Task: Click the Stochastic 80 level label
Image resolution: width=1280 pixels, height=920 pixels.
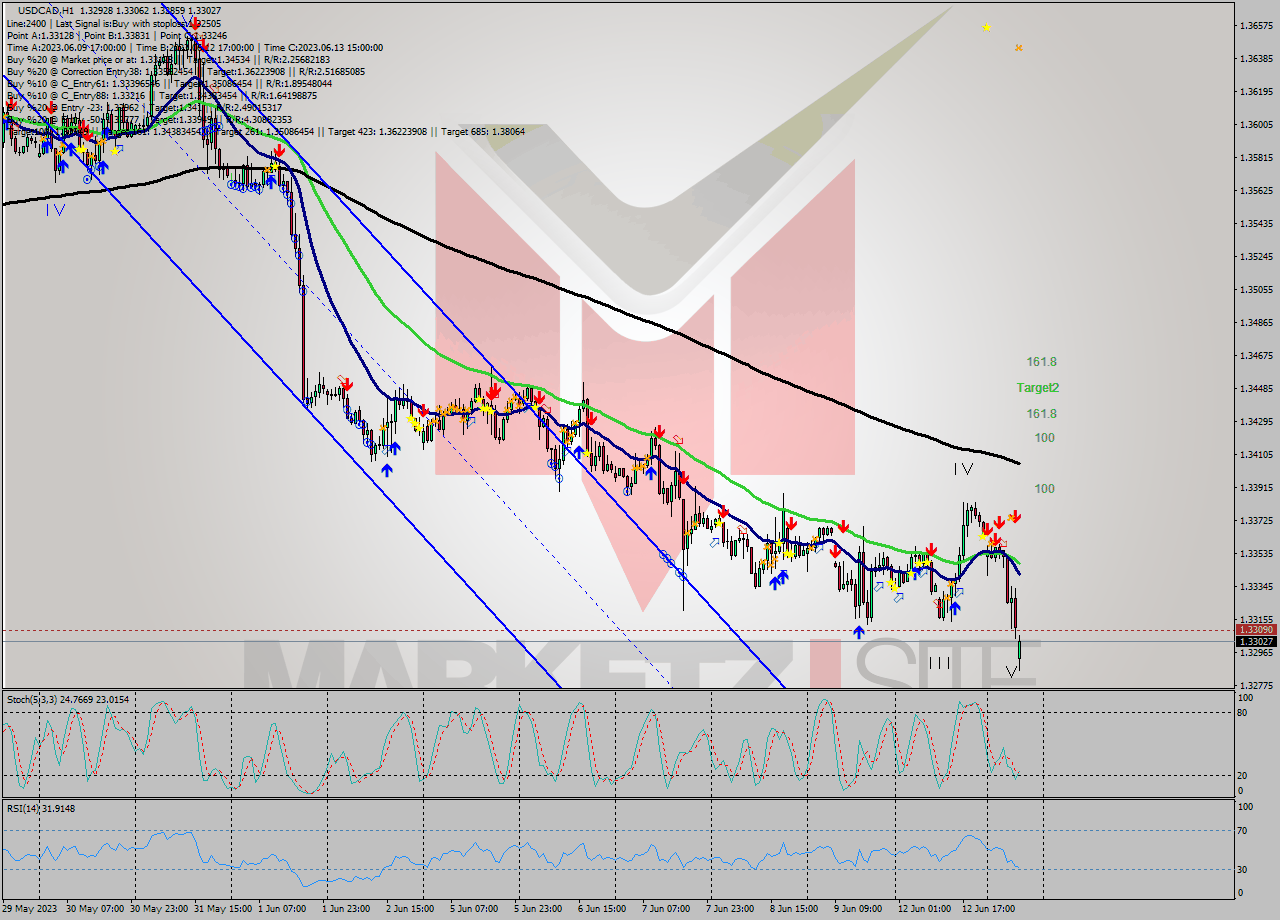Action: (1244, 713)
